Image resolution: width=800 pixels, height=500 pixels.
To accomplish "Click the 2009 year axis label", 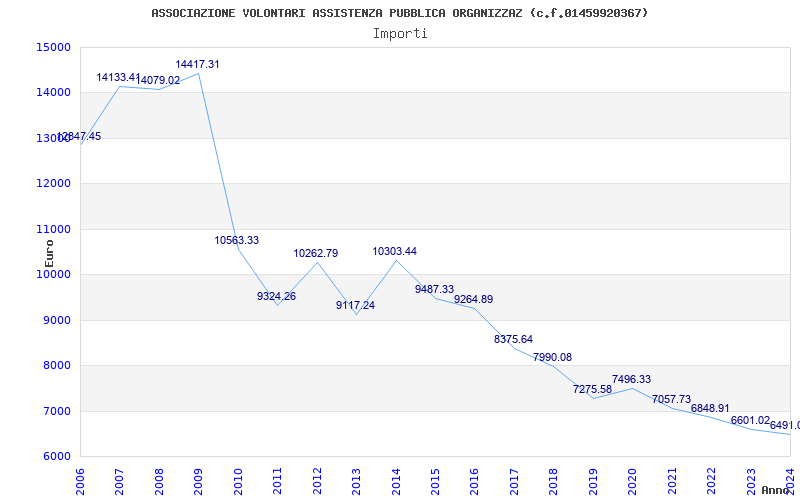I will coord(198,480).
